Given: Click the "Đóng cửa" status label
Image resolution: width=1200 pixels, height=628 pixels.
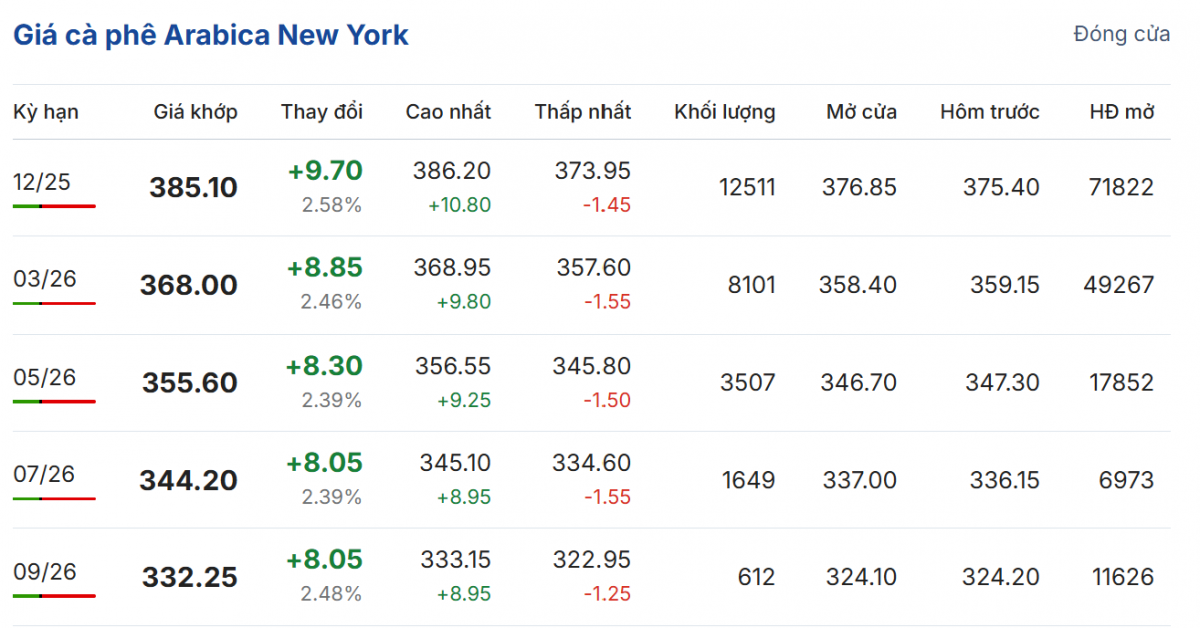Looking at the screenshot, I should coord(1121,34).
